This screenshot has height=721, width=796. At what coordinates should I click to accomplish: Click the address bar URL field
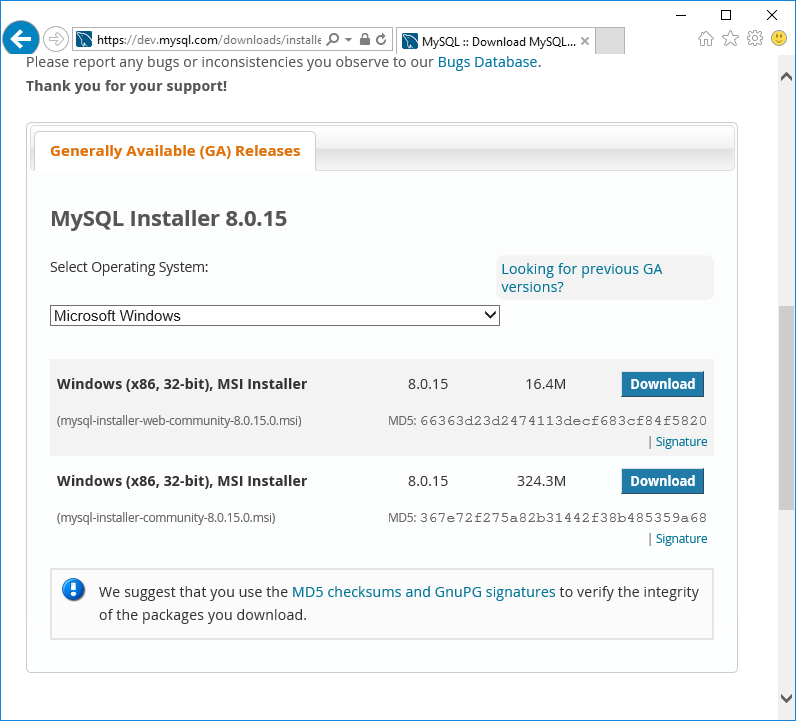point(209,40)
